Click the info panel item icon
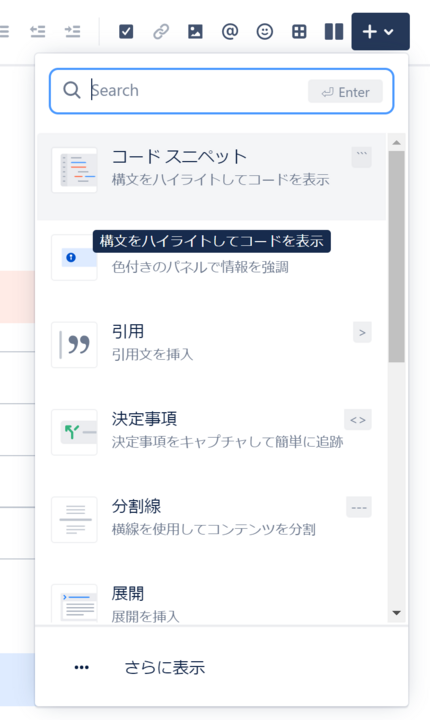Image resolution: width=430 pixels, height=720 pixels. click(x=74, y=258)
